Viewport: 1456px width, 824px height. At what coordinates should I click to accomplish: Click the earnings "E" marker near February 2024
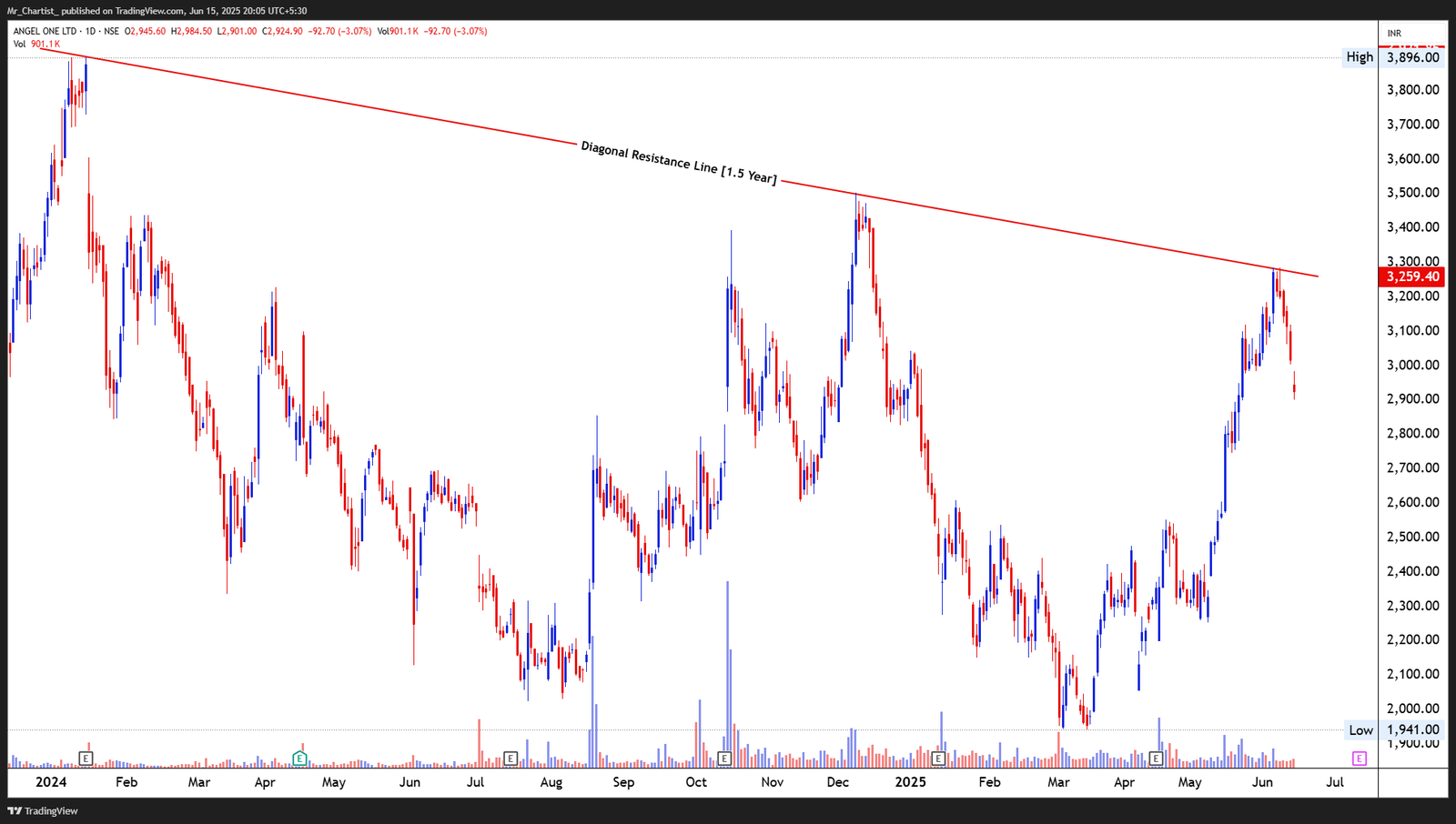tap(86, 757)
